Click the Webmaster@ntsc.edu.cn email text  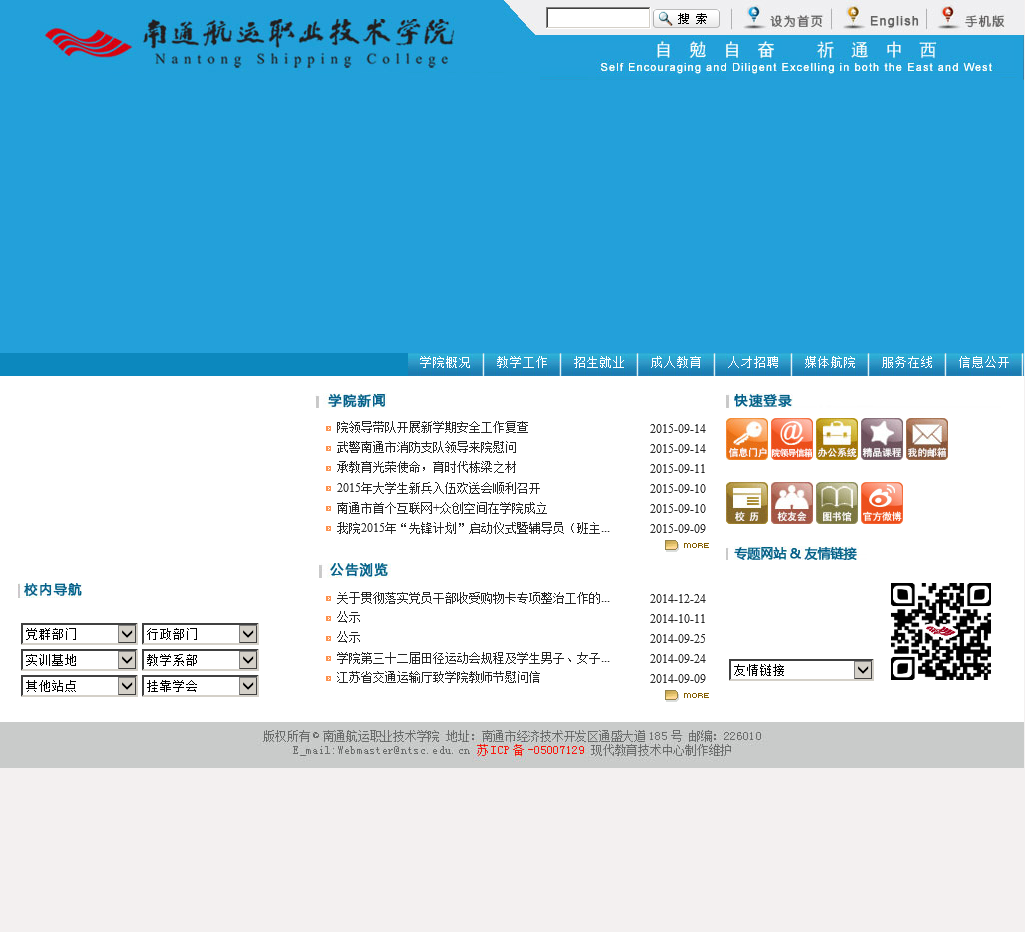tap(403, 750)
